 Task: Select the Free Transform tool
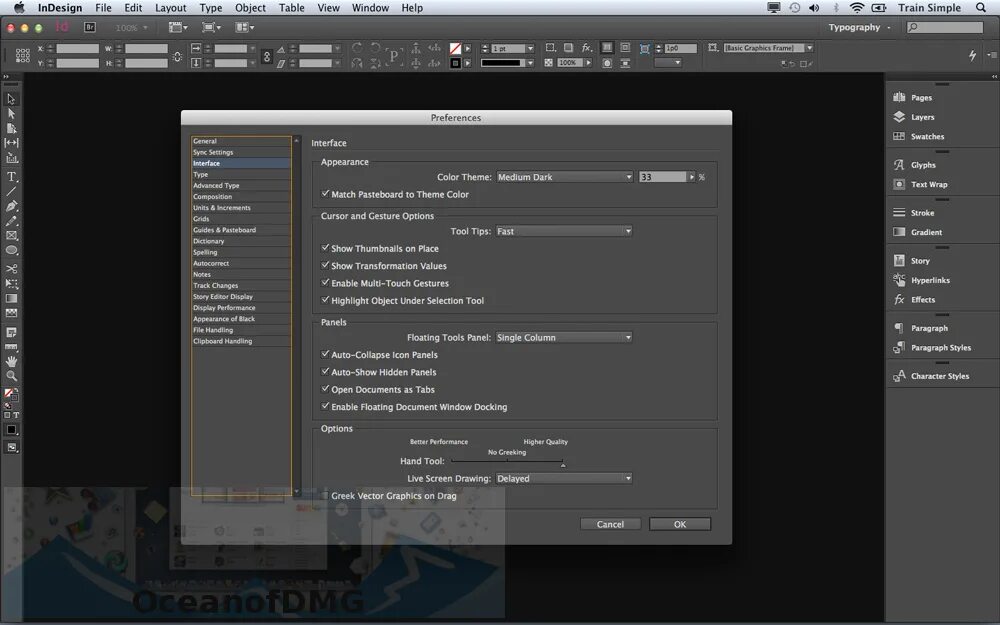pos(11,283)
